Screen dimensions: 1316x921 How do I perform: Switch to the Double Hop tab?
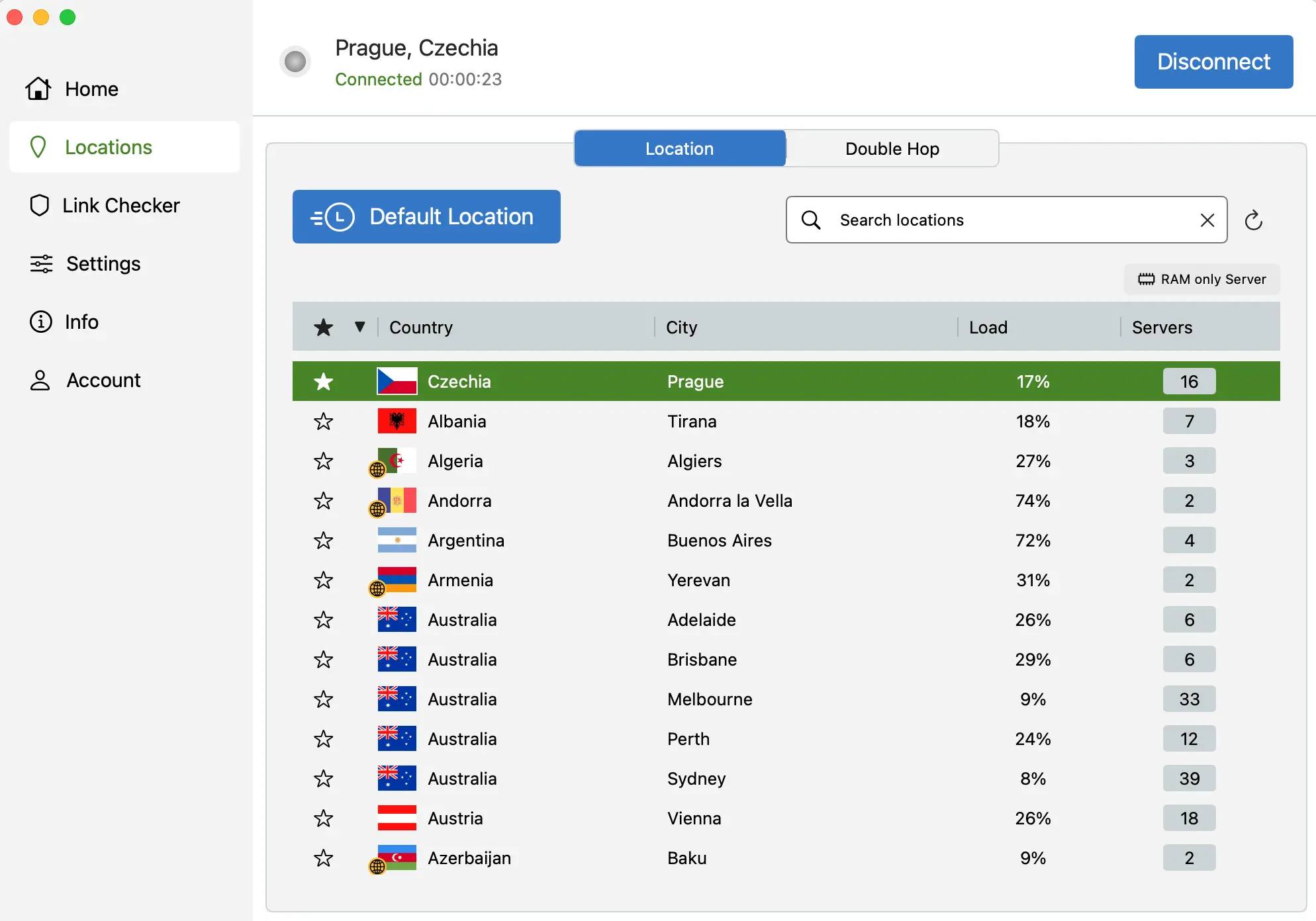(892, 149)
